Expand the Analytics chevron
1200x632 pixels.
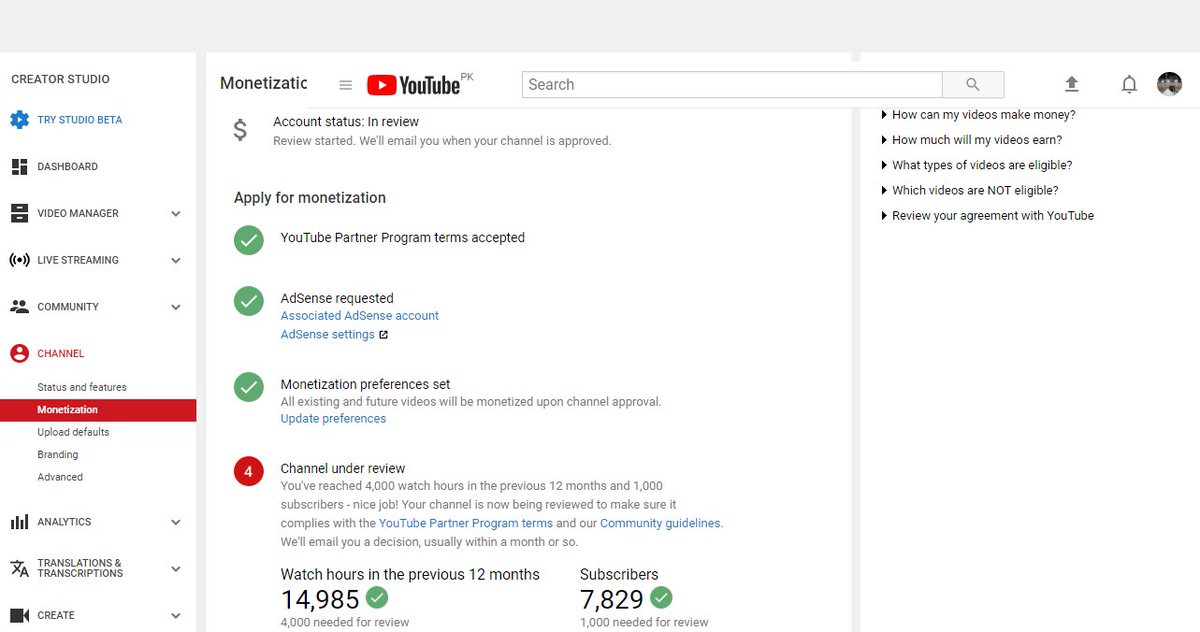point(176,522)
